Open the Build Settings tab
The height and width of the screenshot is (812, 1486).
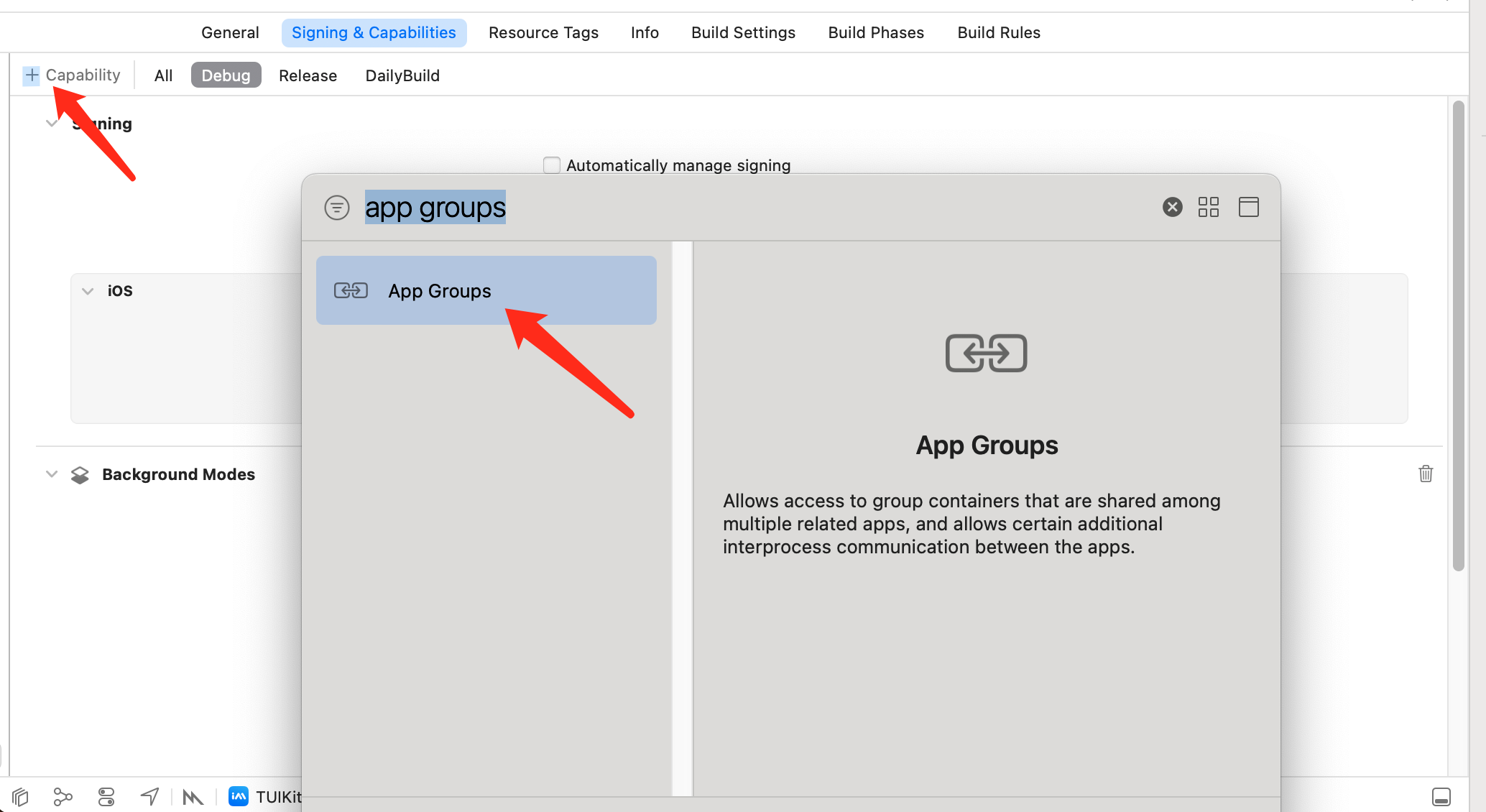click(x=743, y=33)
